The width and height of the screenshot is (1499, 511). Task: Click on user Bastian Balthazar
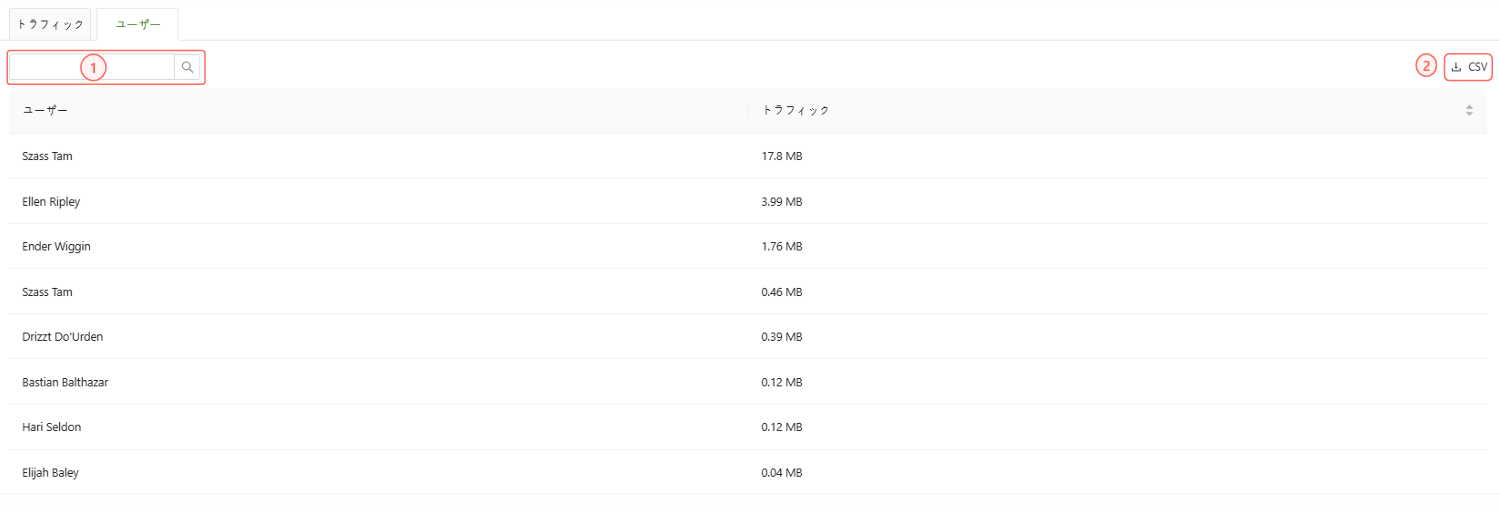65,382
